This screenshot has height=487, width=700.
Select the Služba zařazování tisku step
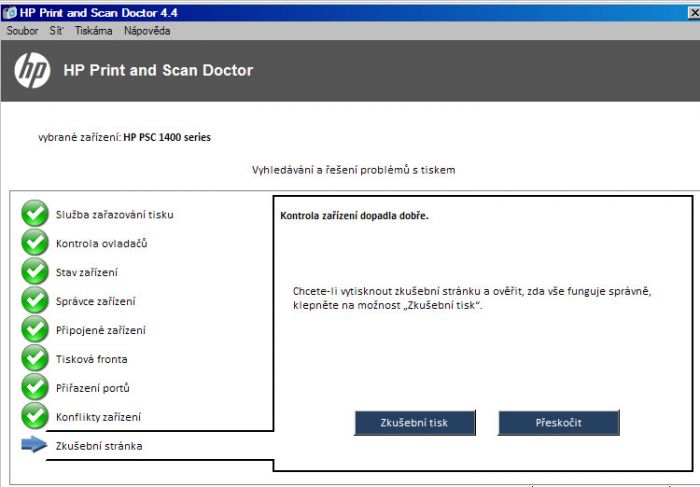(114, 215)
